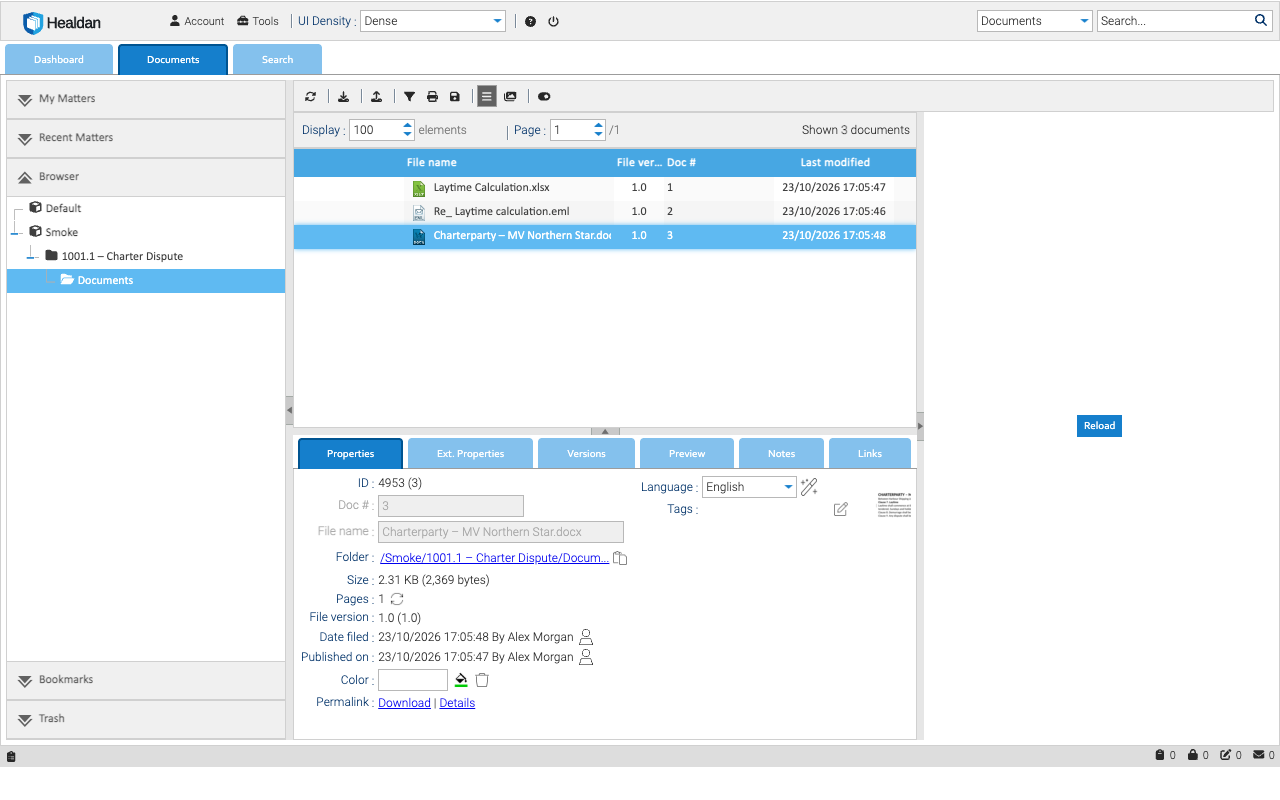The image size is (1280, 800).
Task: Click the save floppy-disk toolbar icon
Action: point(455,97)
